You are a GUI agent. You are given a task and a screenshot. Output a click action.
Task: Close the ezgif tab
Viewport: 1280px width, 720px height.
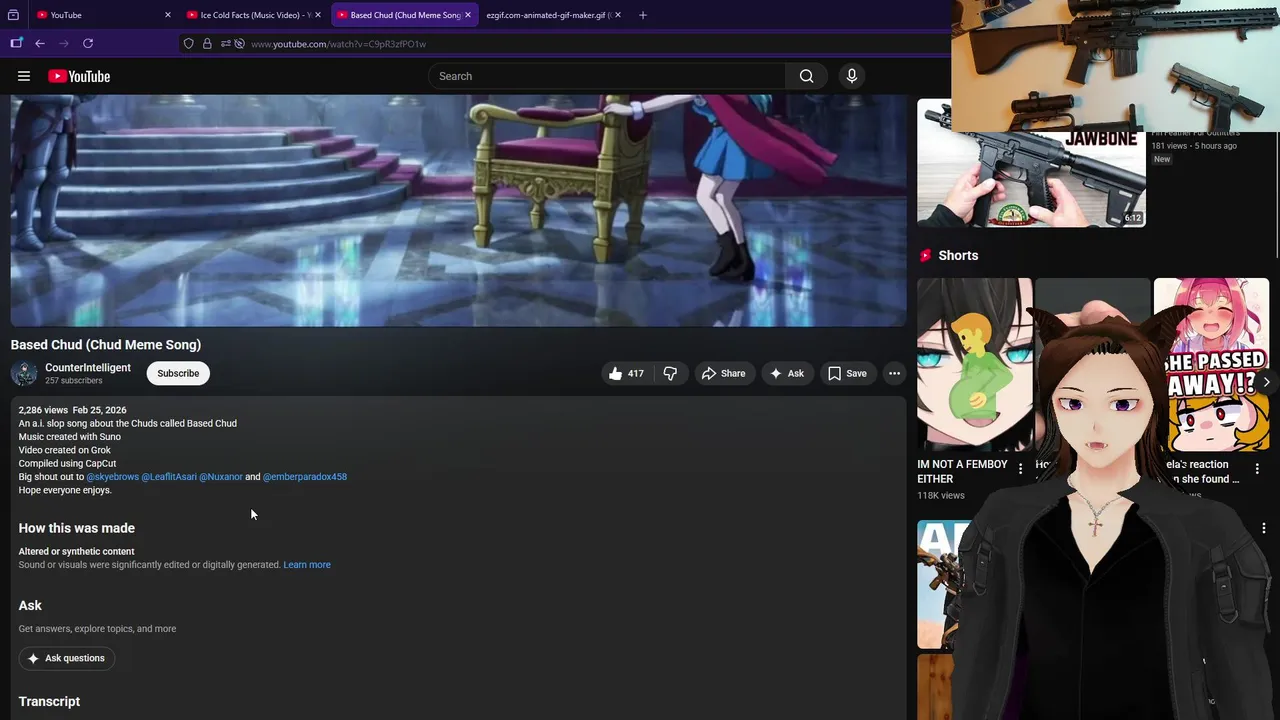[618, 15]
